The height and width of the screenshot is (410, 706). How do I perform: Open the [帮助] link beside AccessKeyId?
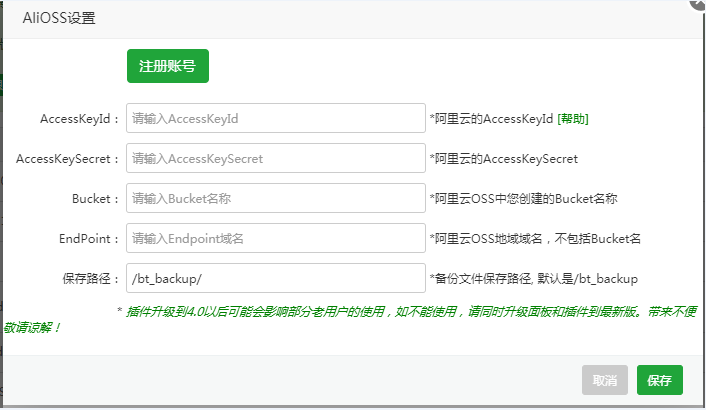(x=573, y=119)
